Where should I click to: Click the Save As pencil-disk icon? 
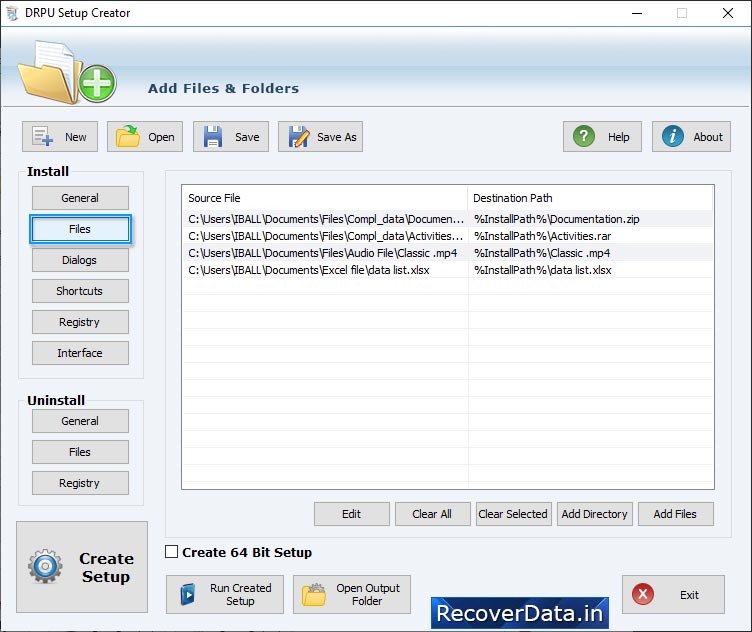tap(298, 137)
